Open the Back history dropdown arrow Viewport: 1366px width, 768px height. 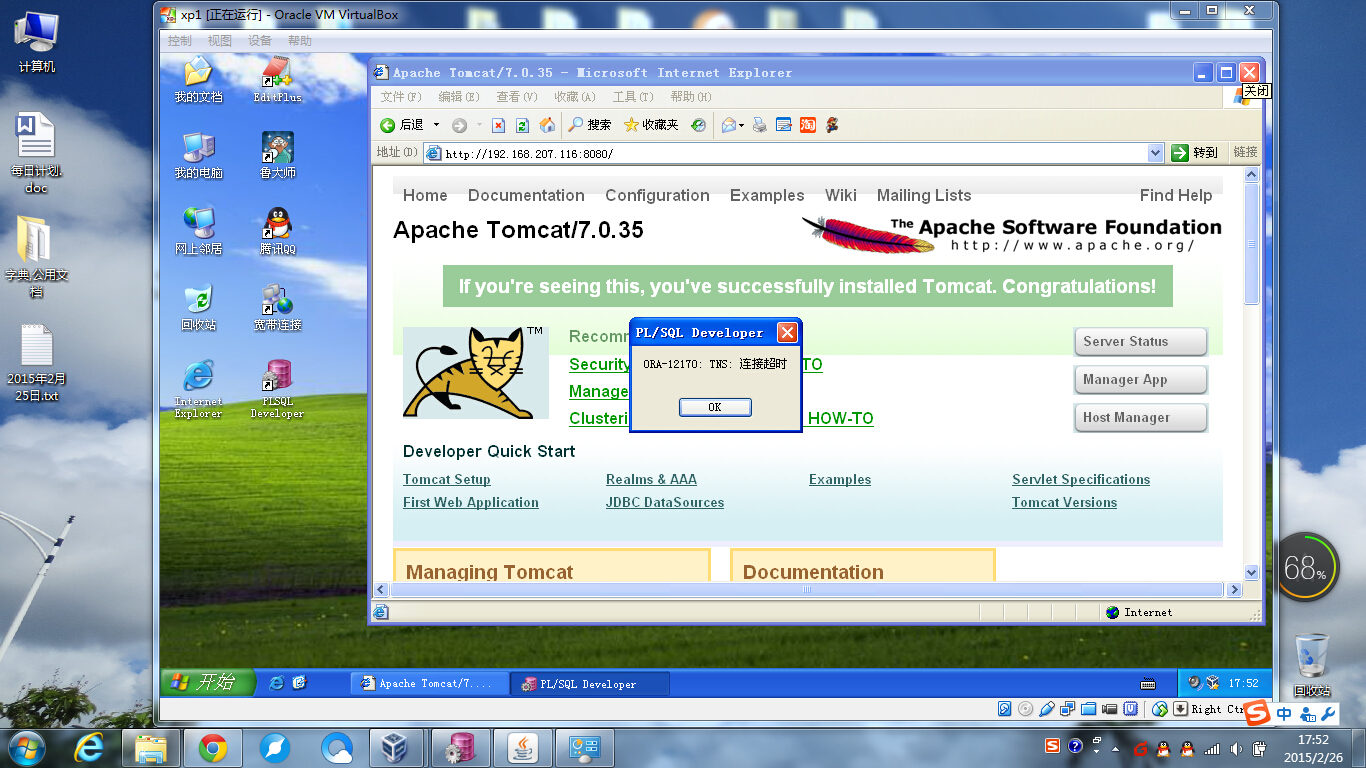click(436, 125)
